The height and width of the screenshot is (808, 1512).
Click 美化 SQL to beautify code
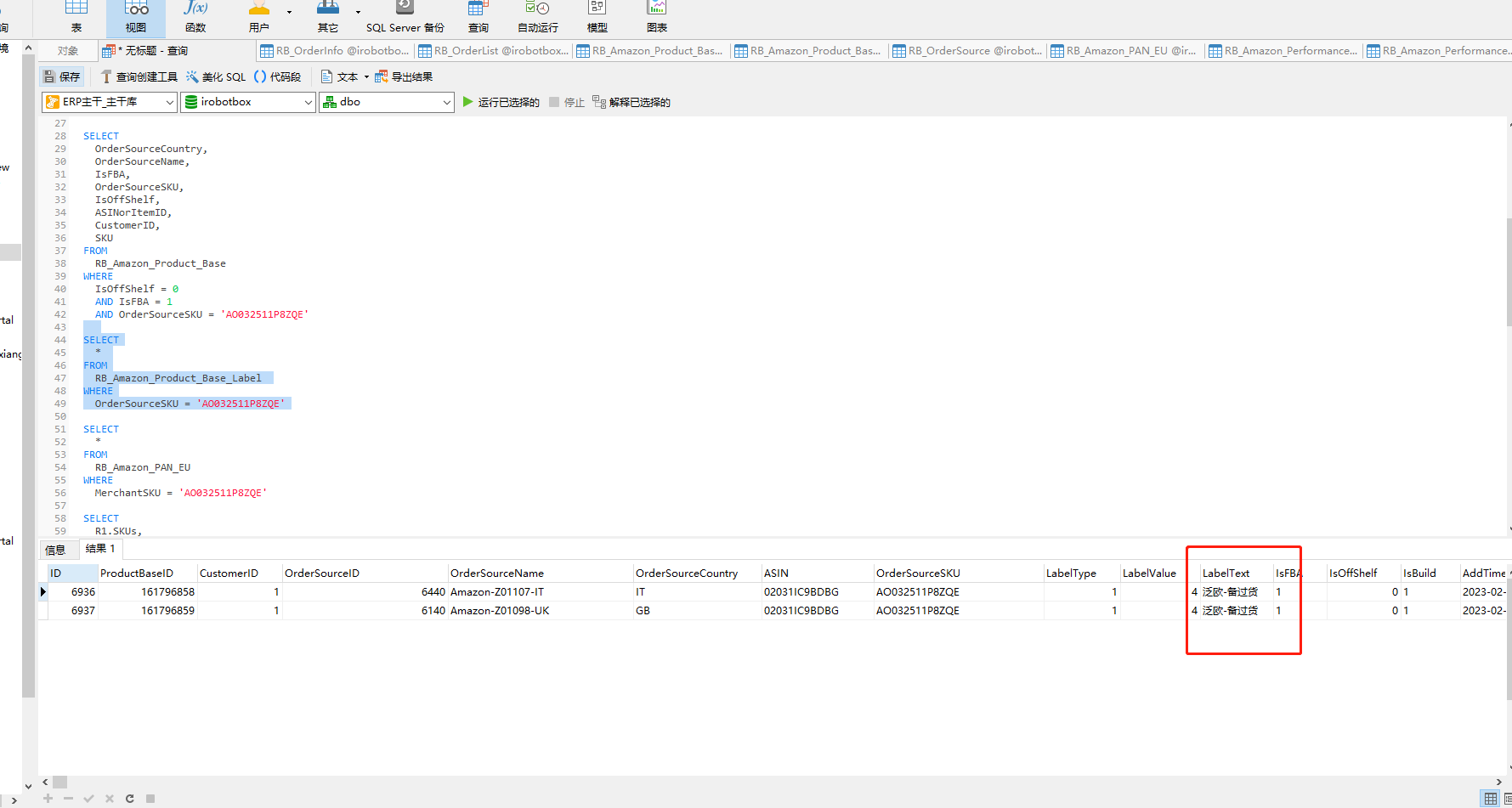coord(216,76)
